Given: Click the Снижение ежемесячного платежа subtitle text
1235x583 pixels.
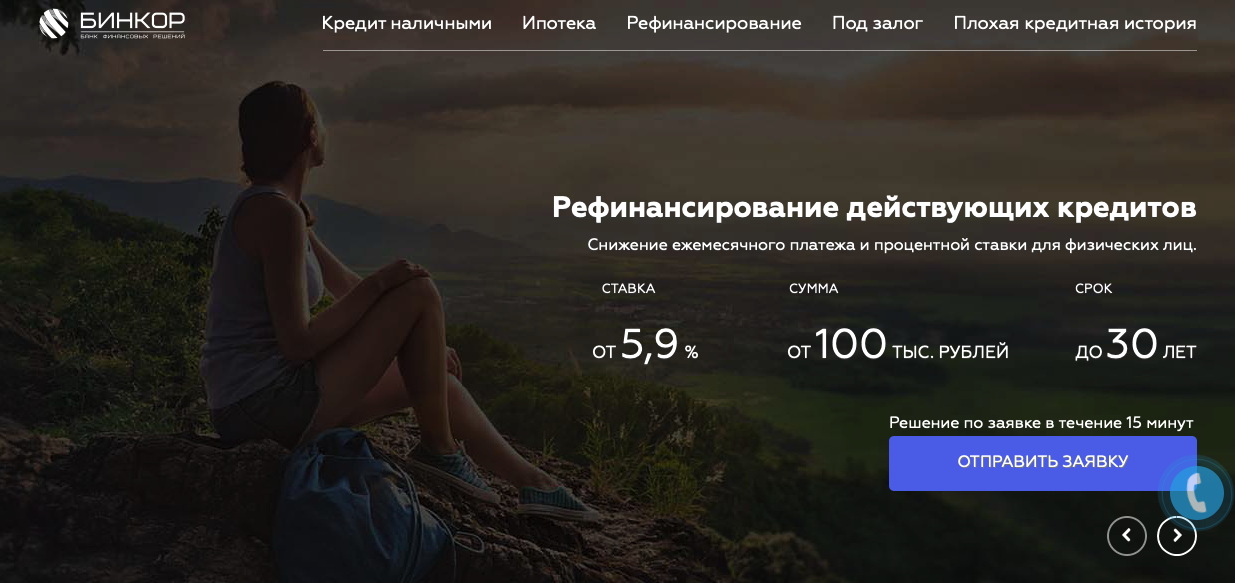Looking at the screenshot, I should (892, 245).
